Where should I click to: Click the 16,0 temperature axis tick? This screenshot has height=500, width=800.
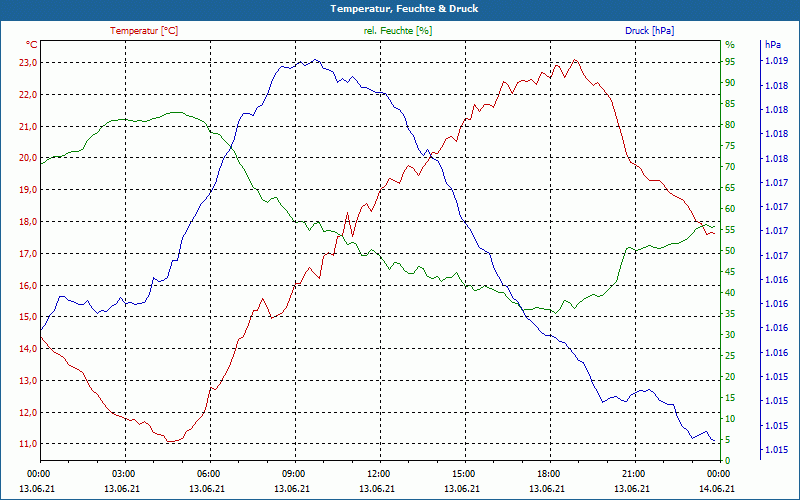pyautogui.click(x=29, y=286)
